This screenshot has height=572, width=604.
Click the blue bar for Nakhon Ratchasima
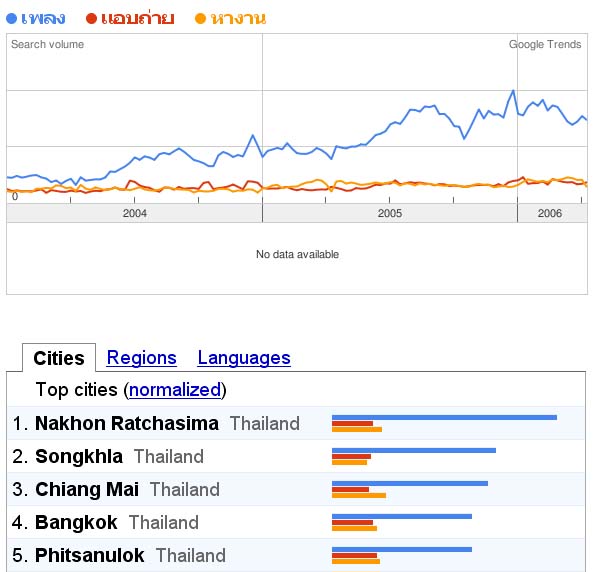444,418
